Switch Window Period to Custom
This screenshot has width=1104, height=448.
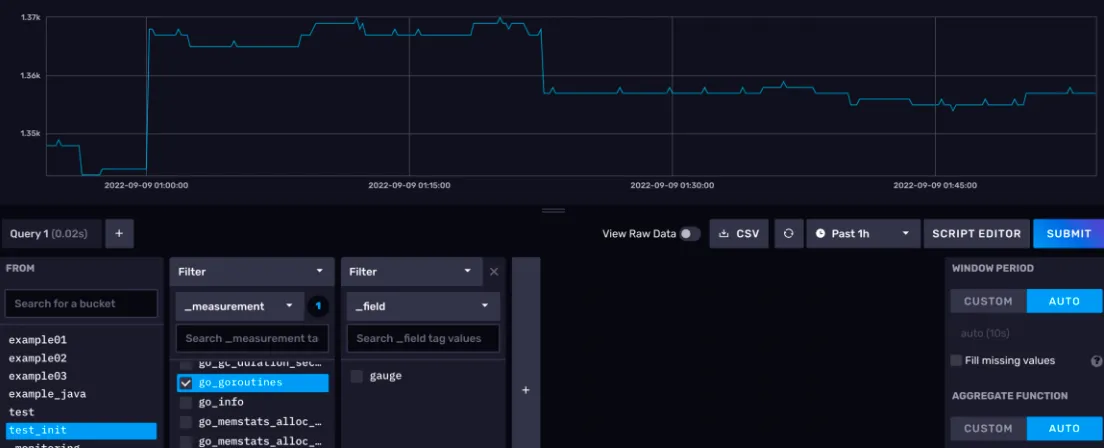988,301
